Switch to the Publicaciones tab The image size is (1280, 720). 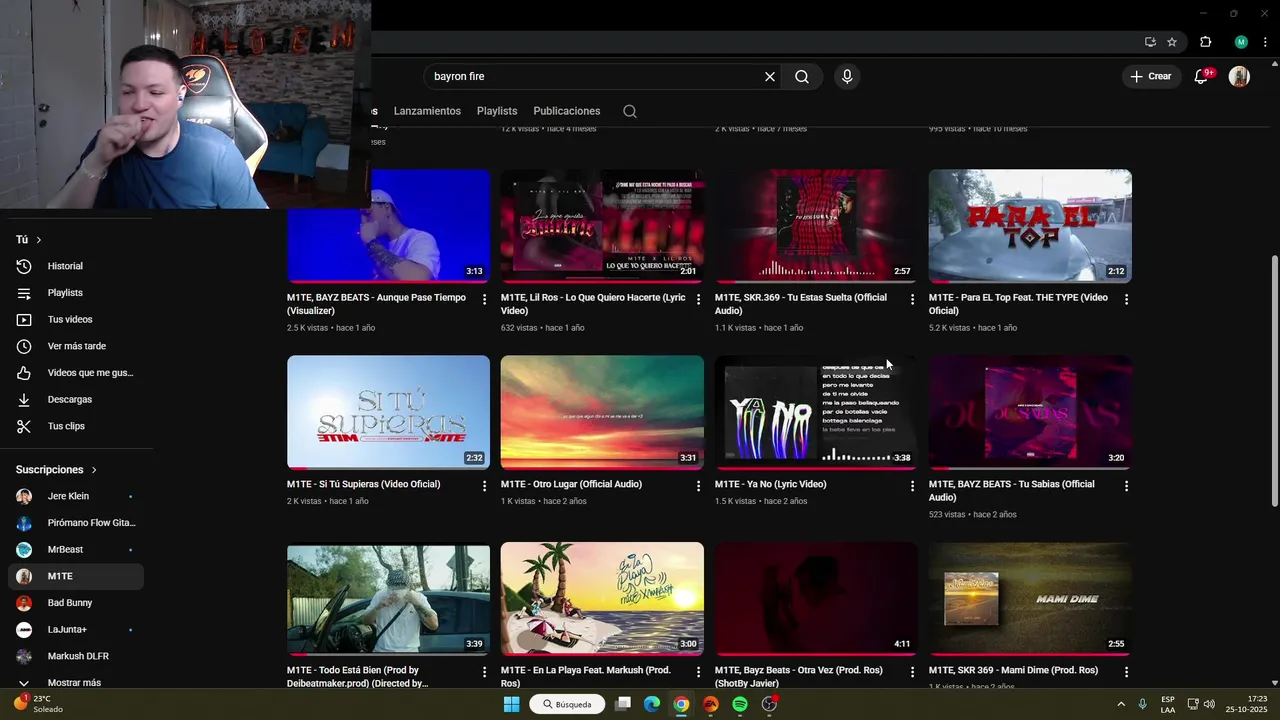pyautogui.click(x=567, y=111)
